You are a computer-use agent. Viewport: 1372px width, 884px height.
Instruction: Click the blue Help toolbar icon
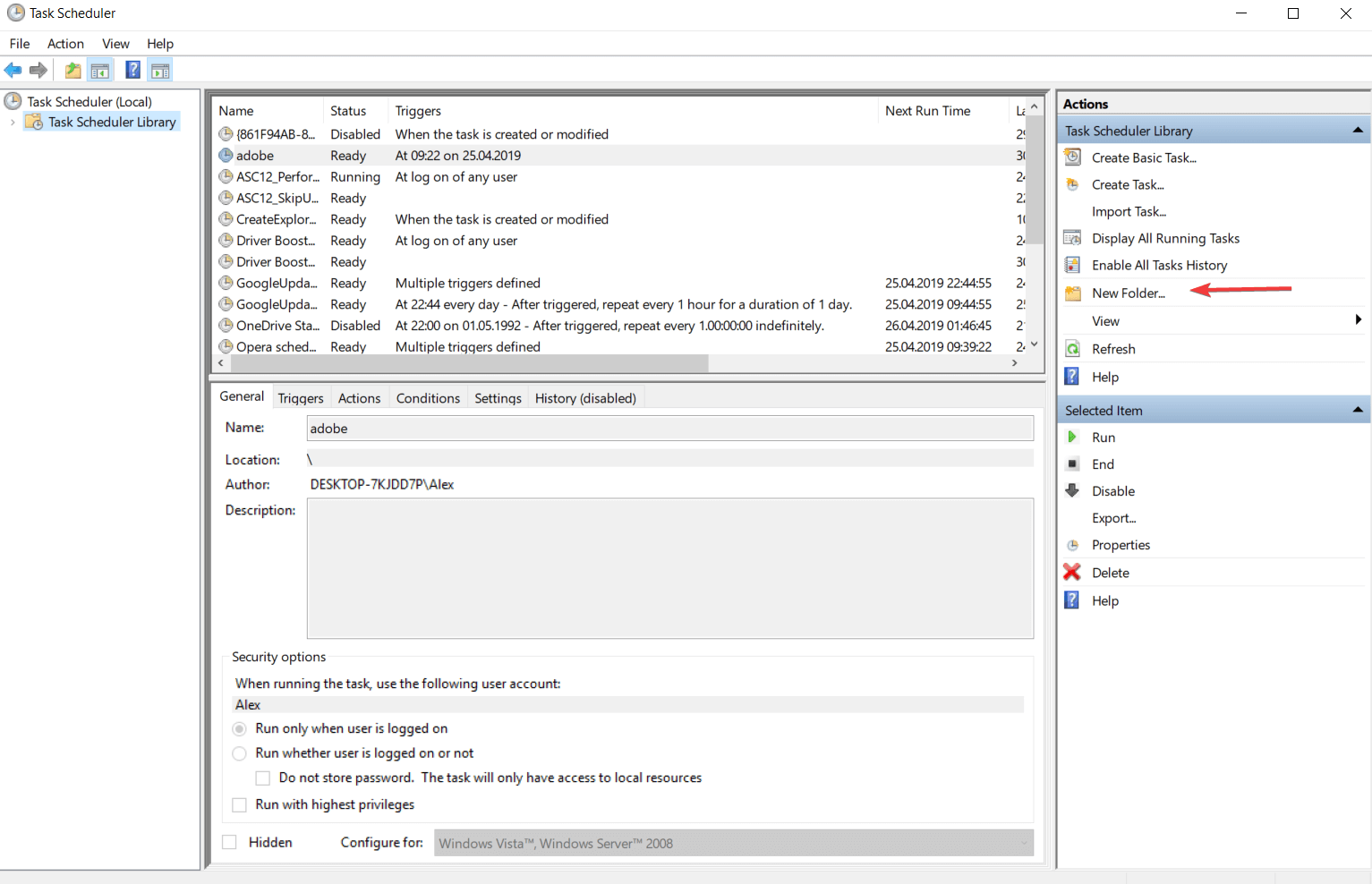[132, 70]
